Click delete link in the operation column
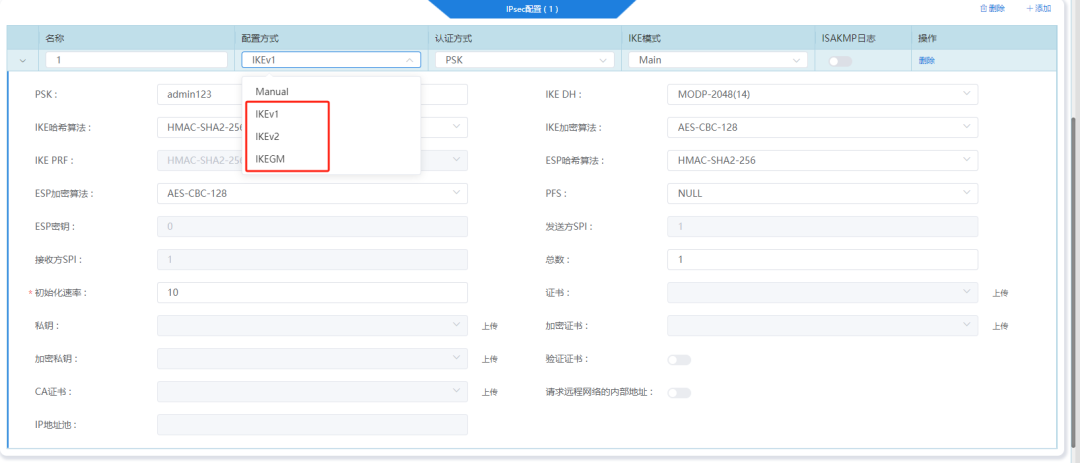 coord(926,61)
